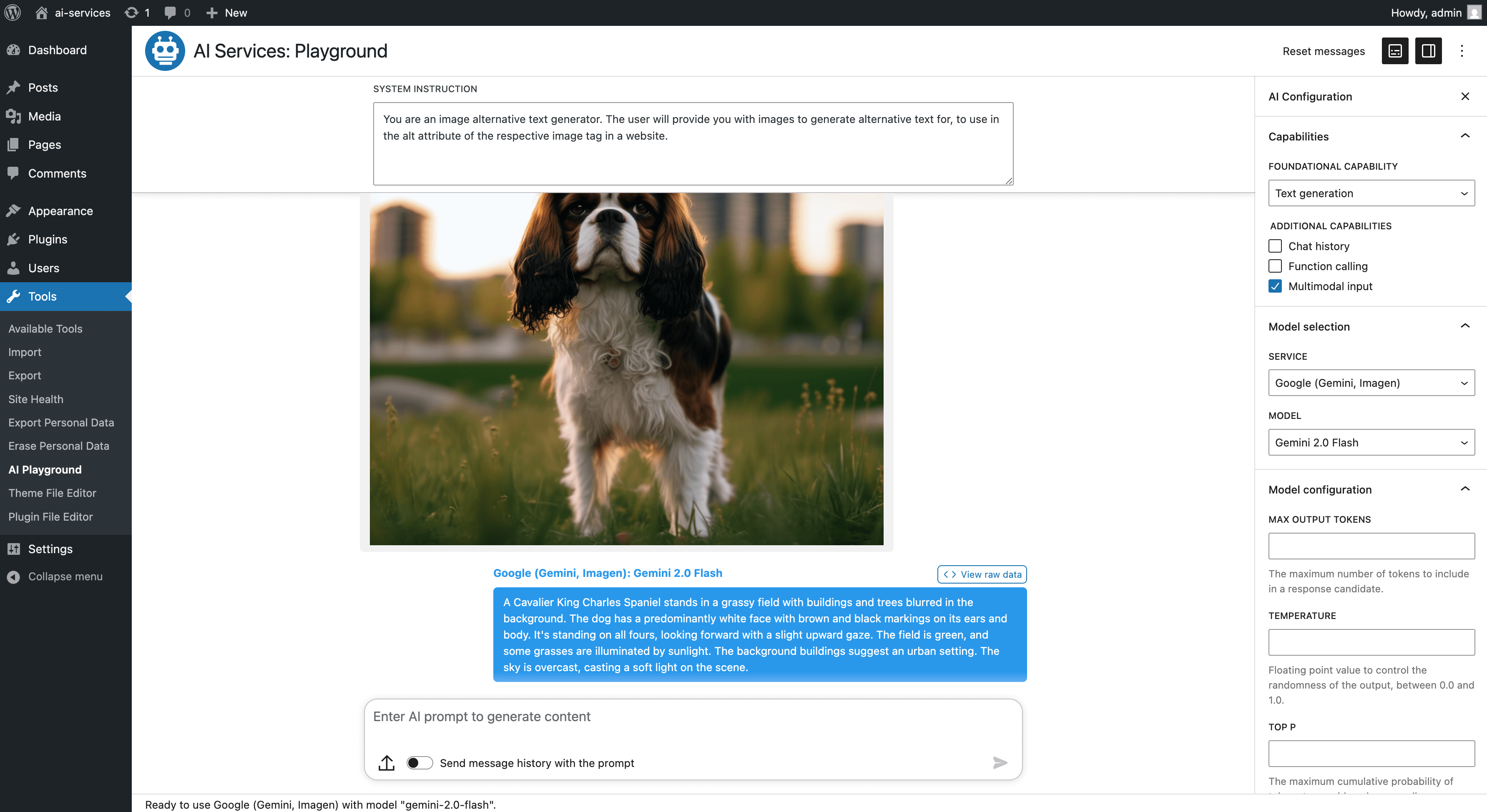This screenshot has width=1487, height=812.
Task: Click the View raw data button
Action: (x=982, y=574)
